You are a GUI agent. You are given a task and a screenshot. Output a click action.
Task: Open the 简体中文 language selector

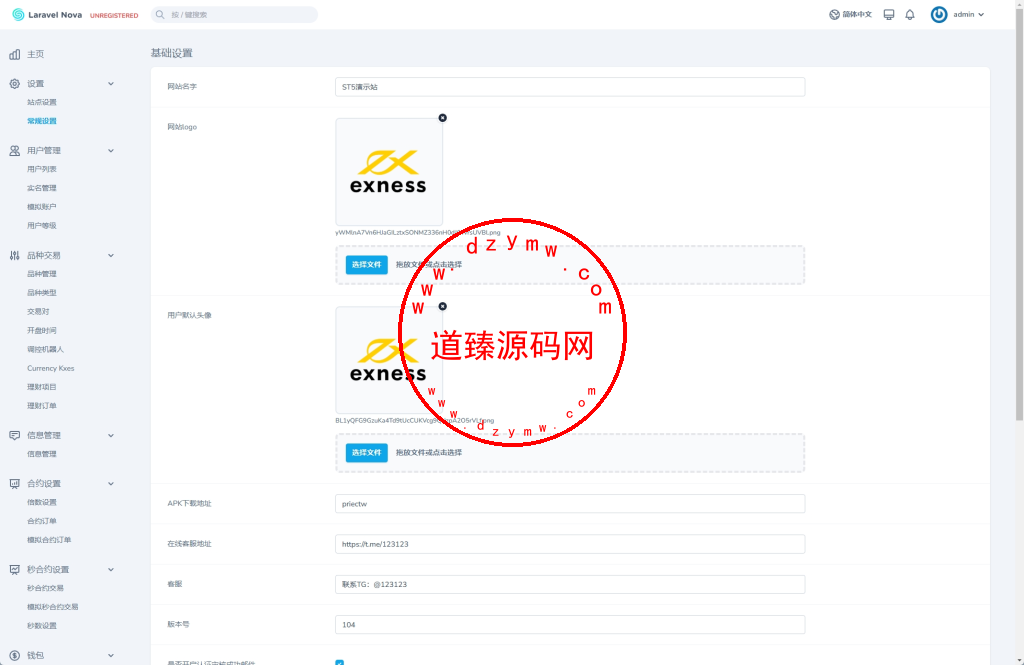(x=850, y=14)
